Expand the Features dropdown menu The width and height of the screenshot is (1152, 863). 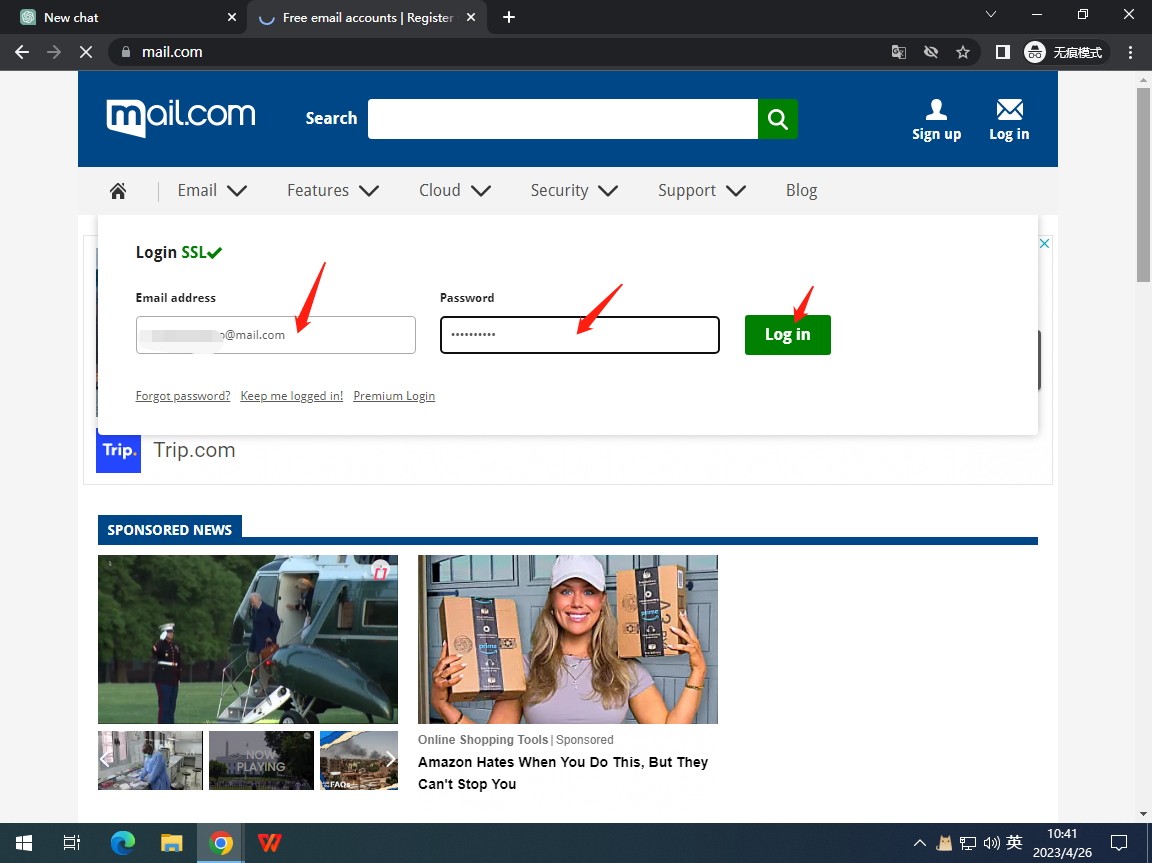click(x=333, y=191)
